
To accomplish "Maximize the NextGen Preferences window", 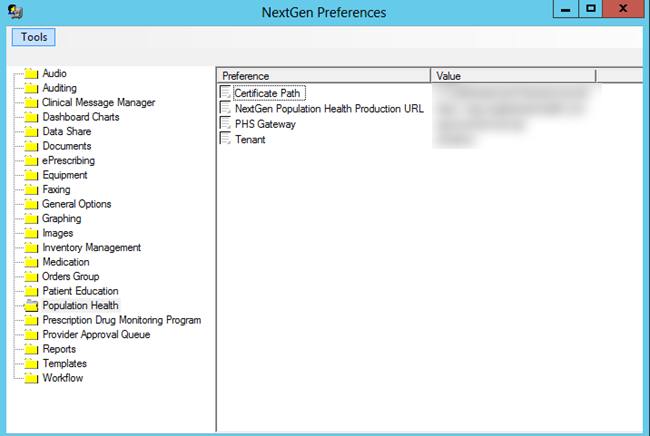I will (590, 9).
